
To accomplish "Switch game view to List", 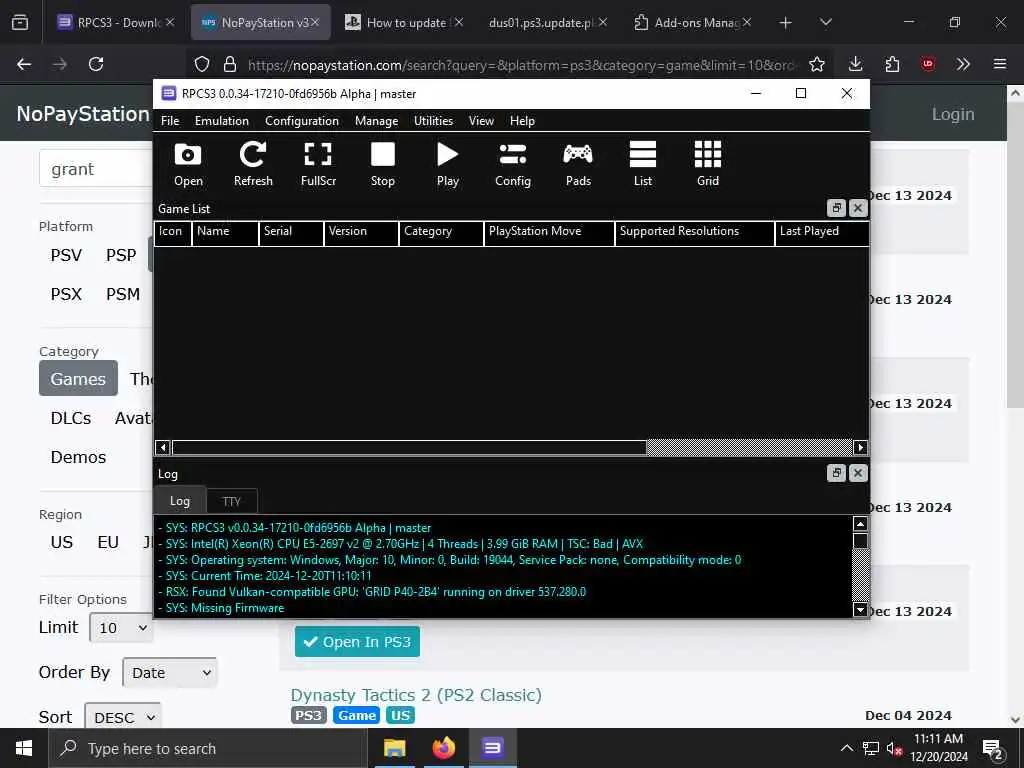I will tap(643, 164).
